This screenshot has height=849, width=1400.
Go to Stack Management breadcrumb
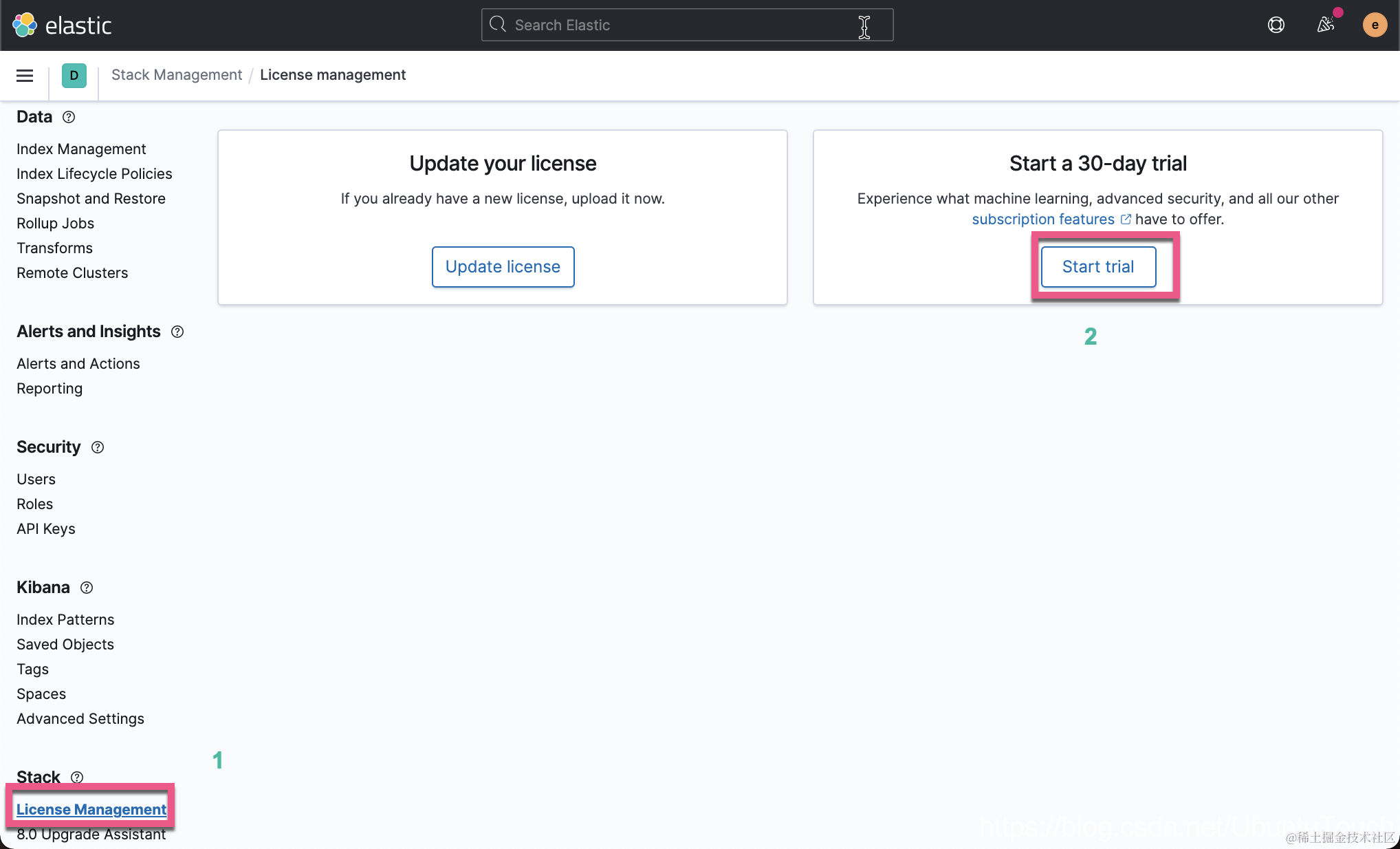click(177, 75)
